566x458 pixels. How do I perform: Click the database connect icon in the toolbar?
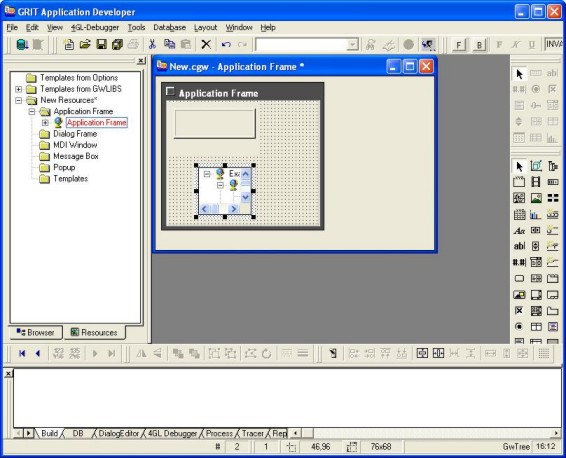(x=22, y=45)
